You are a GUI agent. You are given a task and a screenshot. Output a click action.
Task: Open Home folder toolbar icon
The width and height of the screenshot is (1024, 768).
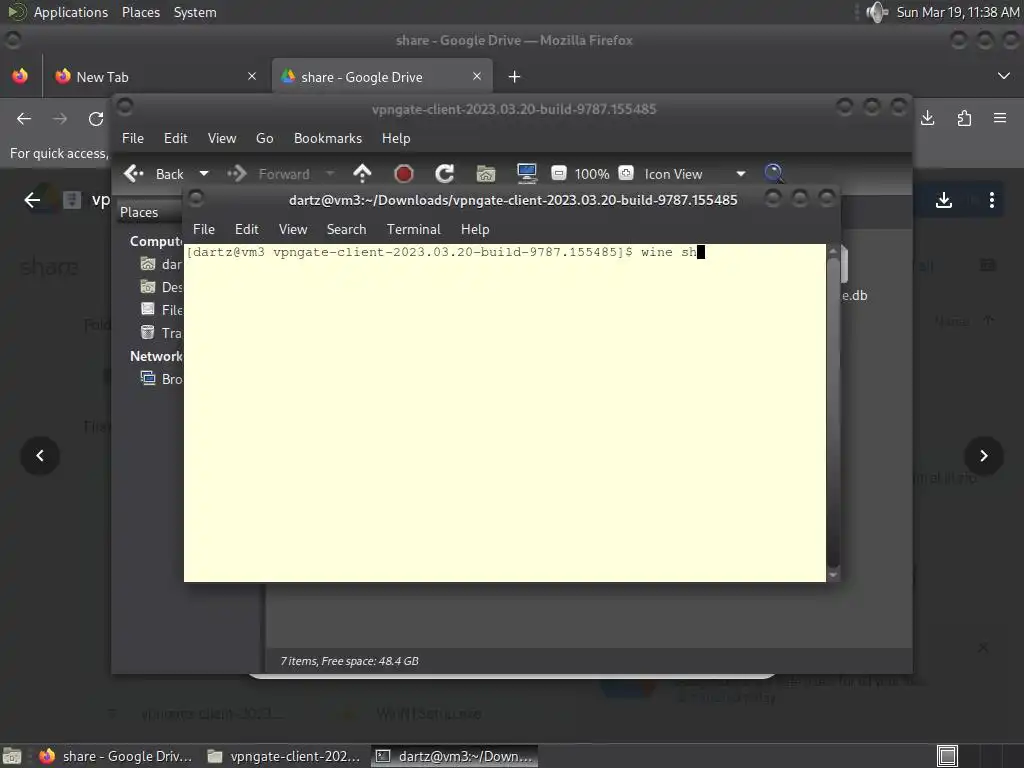485,174
